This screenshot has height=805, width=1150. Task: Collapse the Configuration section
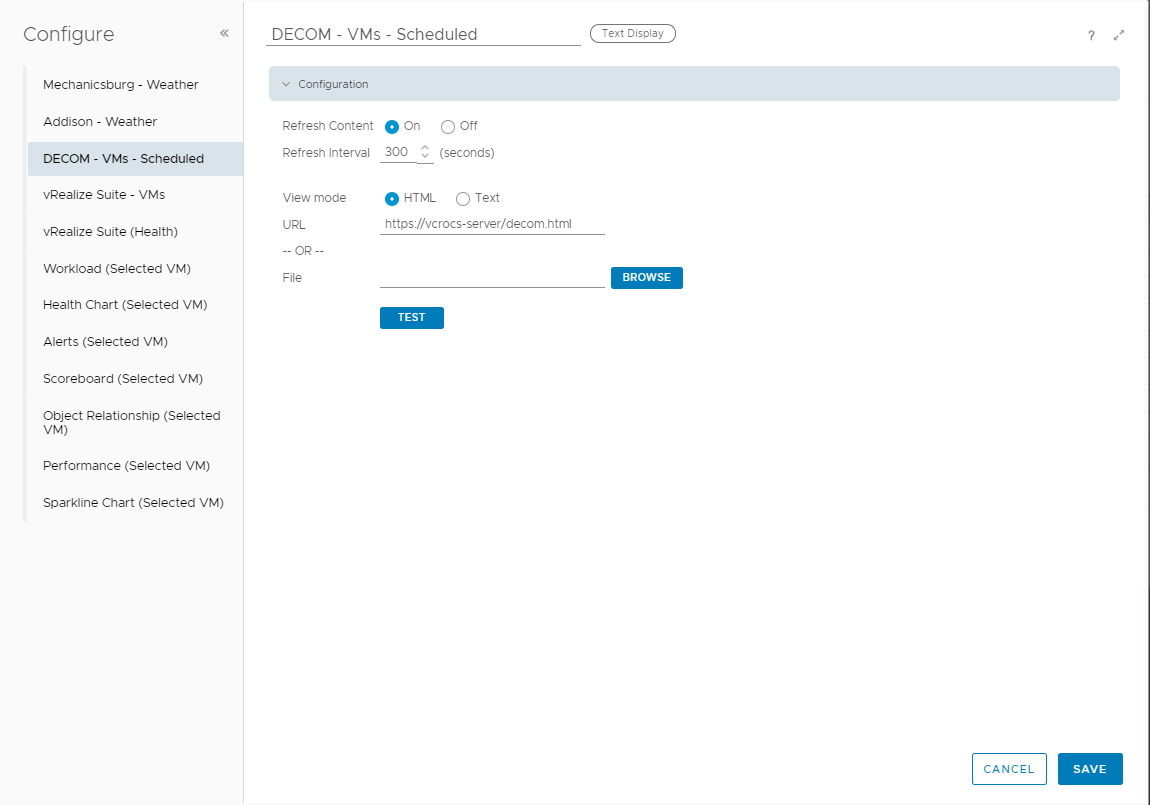pyautogui.click(x=286, y=85)
